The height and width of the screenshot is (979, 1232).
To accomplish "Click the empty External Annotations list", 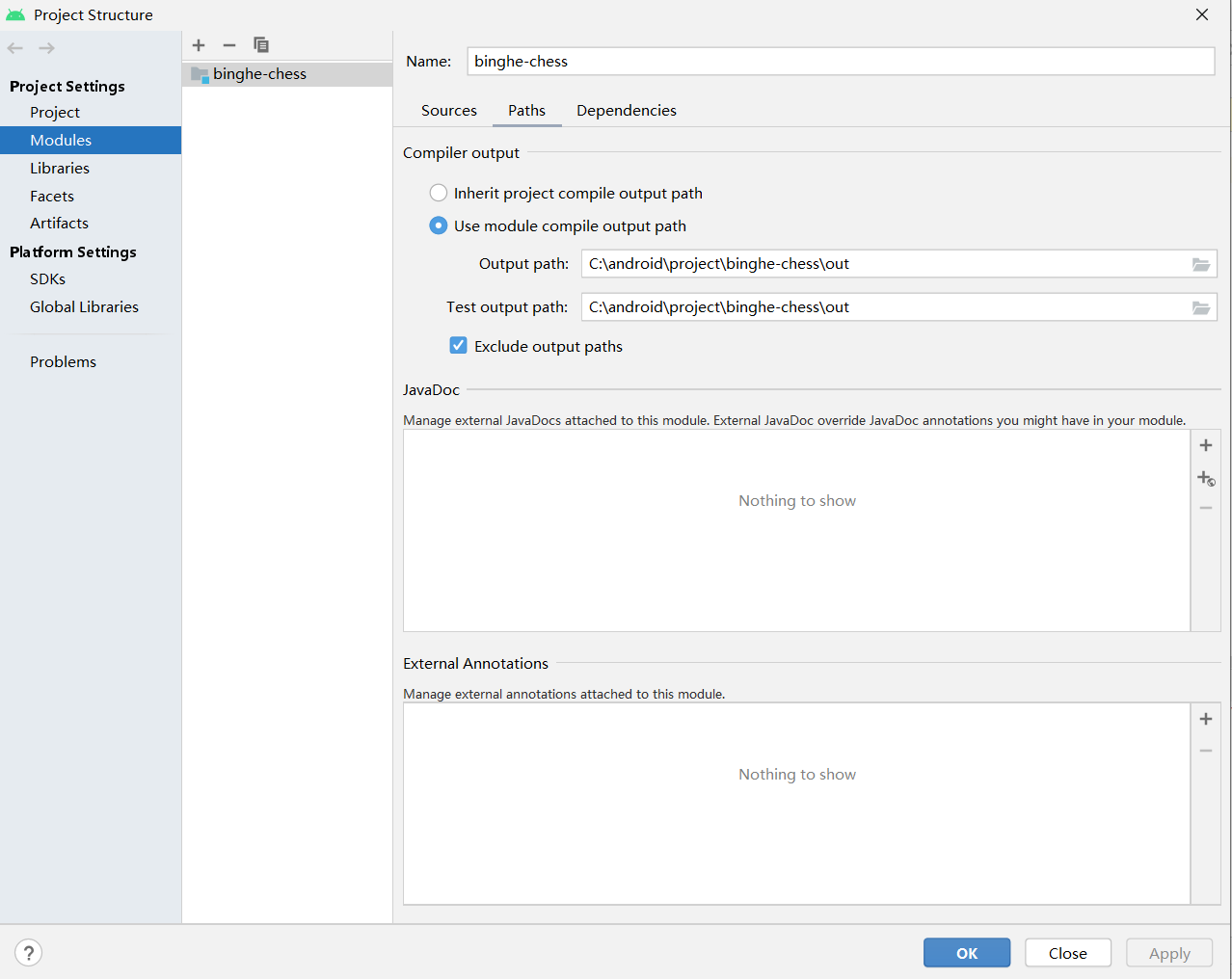I will [x=797, y=804].
